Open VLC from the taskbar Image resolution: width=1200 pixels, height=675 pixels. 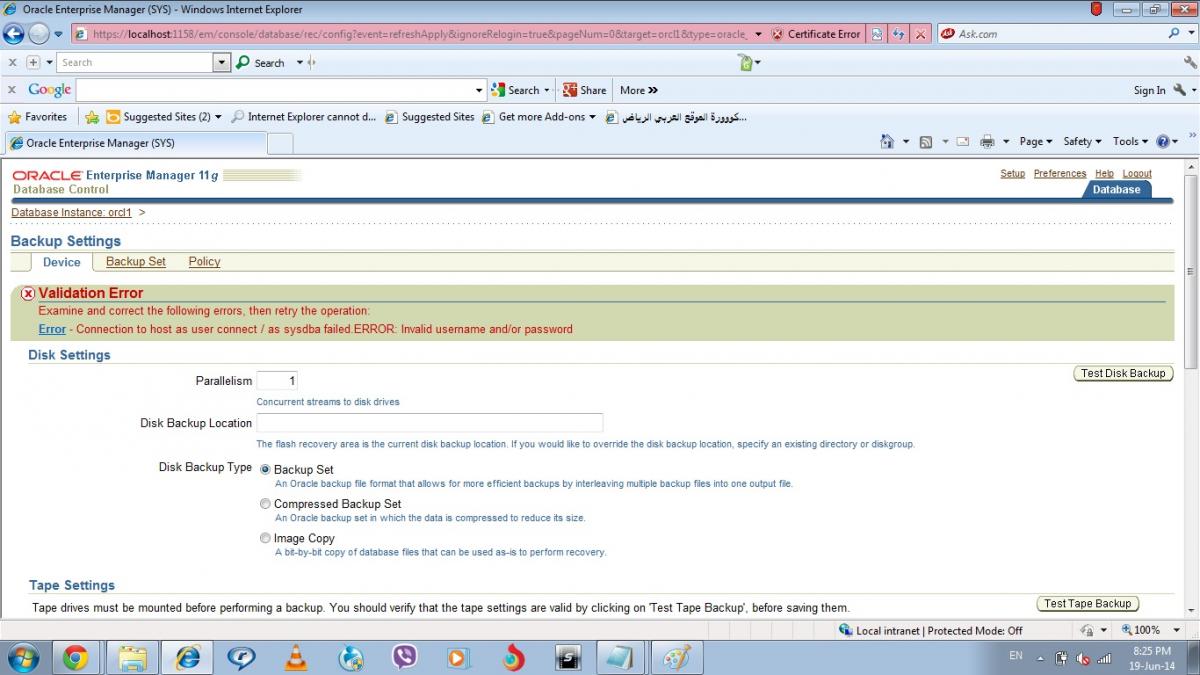pyautogui.click(x=296, y=657)
